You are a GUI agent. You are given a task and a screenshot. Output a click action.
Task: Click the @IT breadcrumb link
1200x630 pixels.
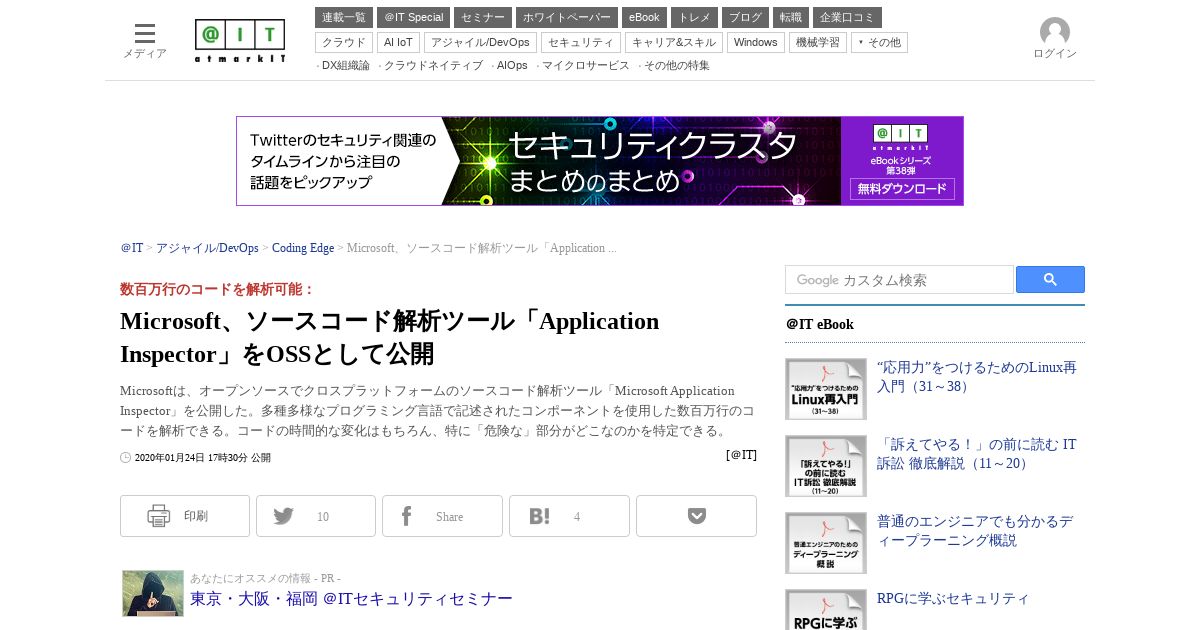132,248
